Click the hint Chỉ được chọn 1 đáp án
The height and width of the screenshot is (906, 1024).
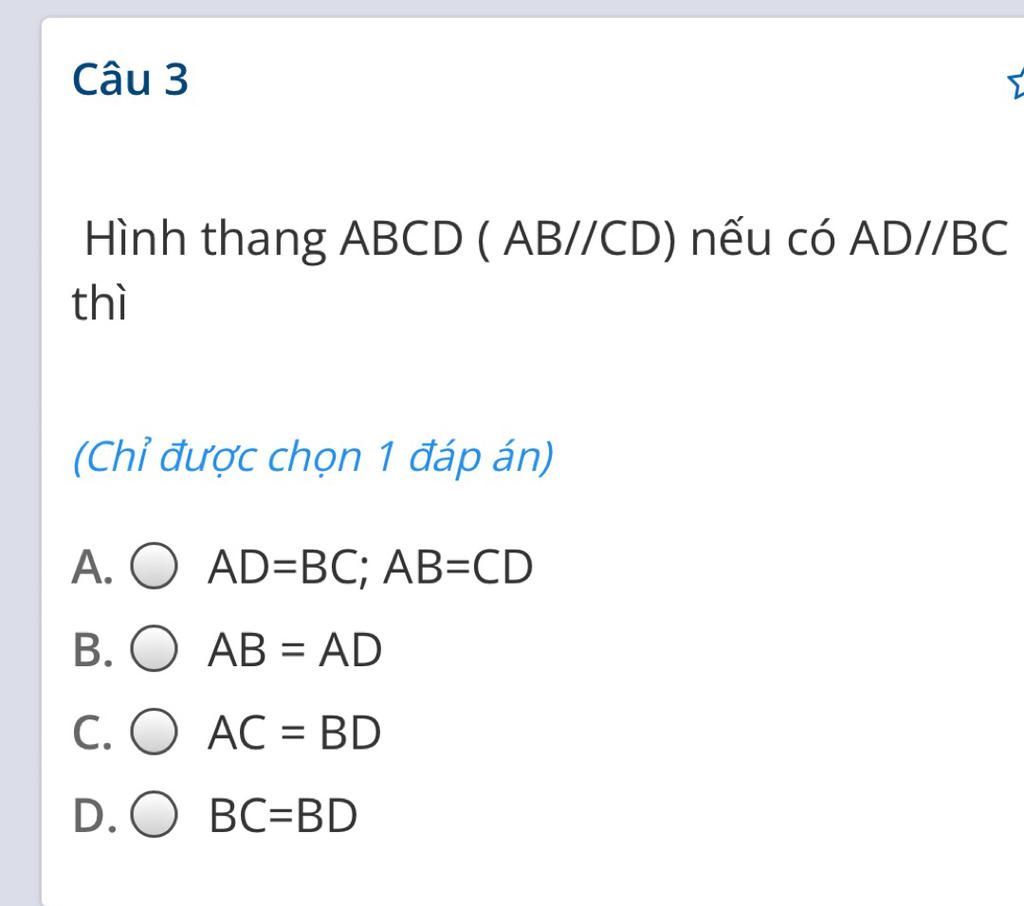(313, 457)
